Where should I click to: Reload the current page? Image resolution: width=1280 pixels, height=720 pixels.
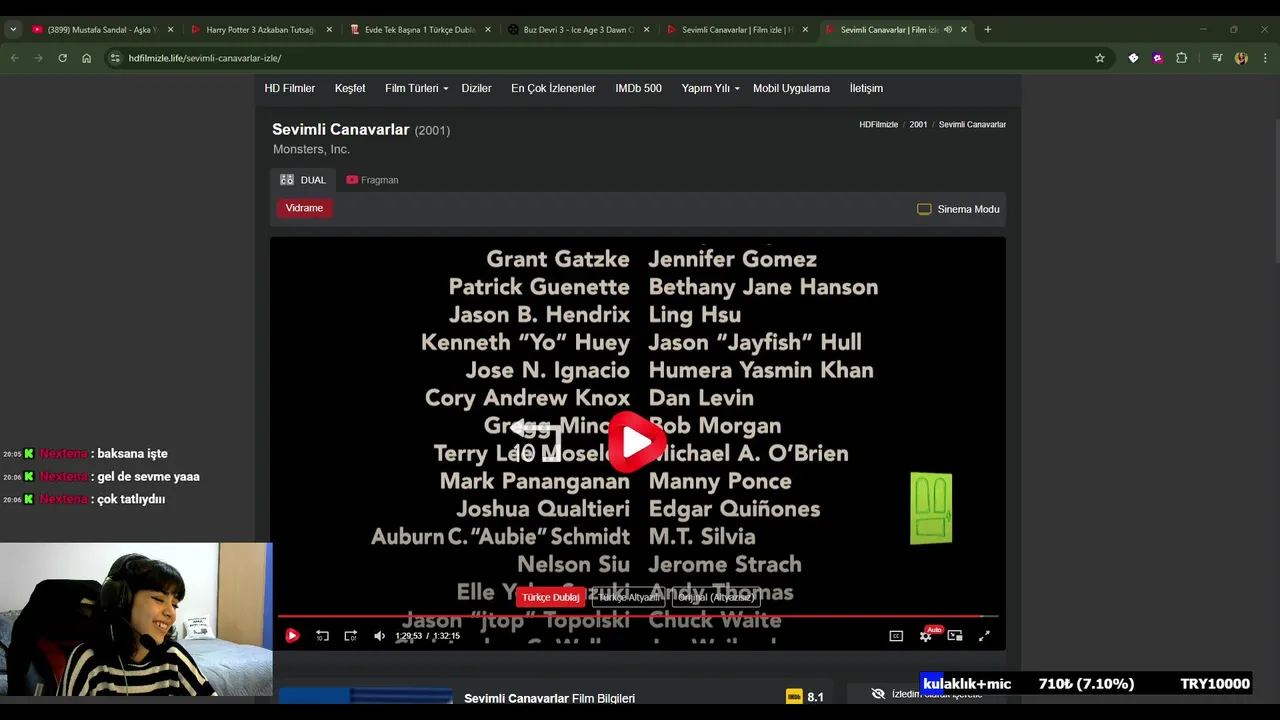pyautogui.click(x=62, y=58)
